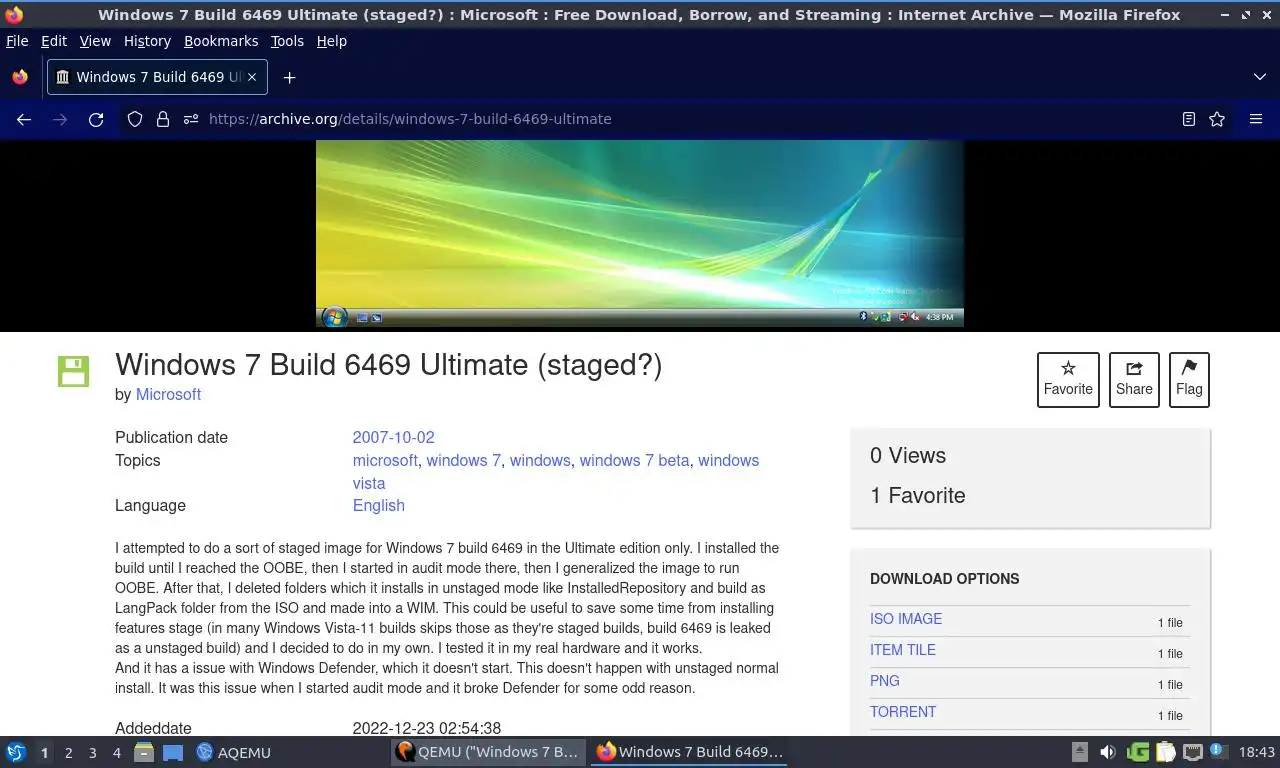Open the microsoft topic link
The width and height of the screenshot is (1280, 768).
tap(385, 460)
